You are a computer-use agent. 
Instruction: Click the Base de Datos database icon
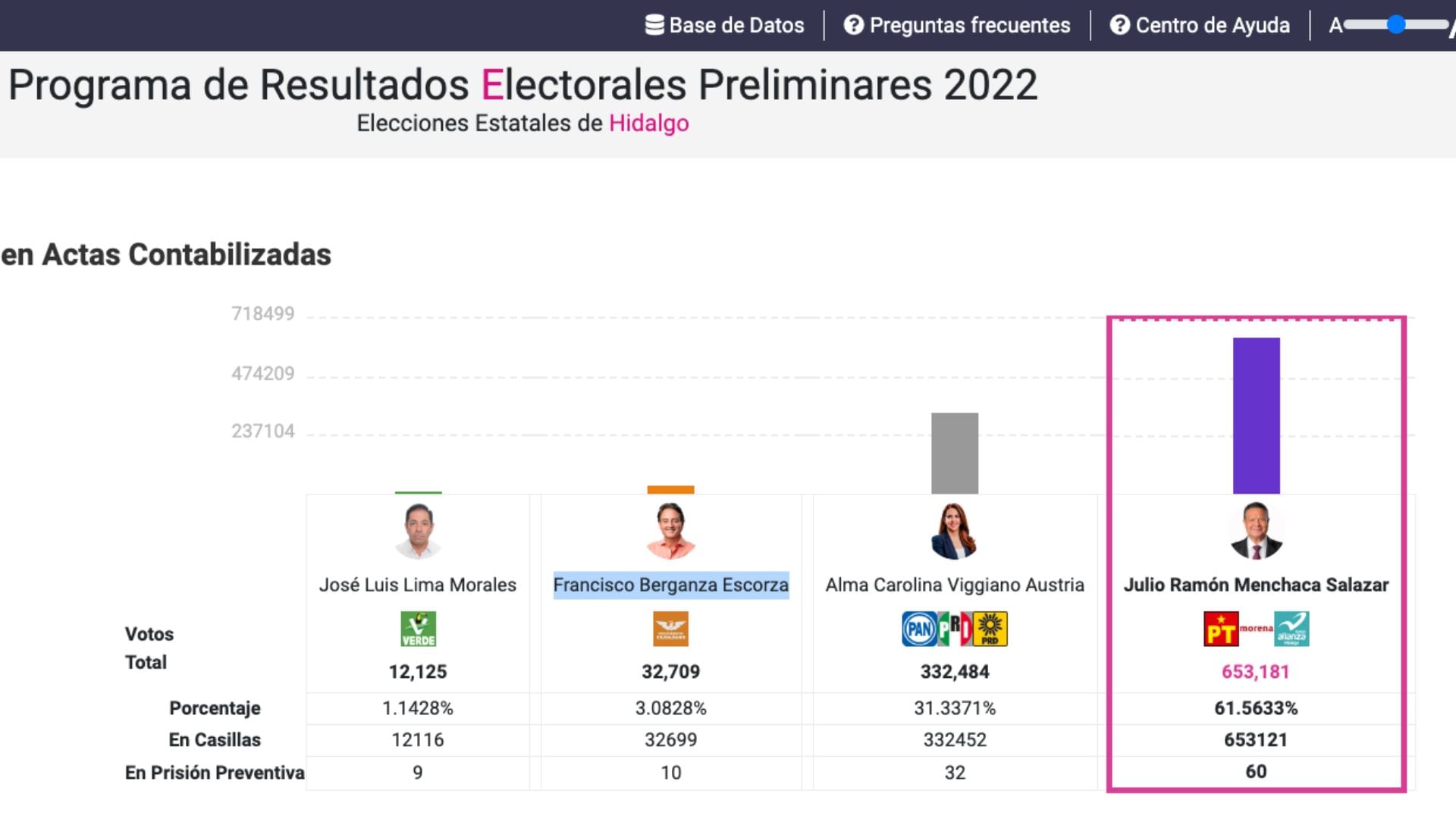pyautogui.click(x=654, y=25)
